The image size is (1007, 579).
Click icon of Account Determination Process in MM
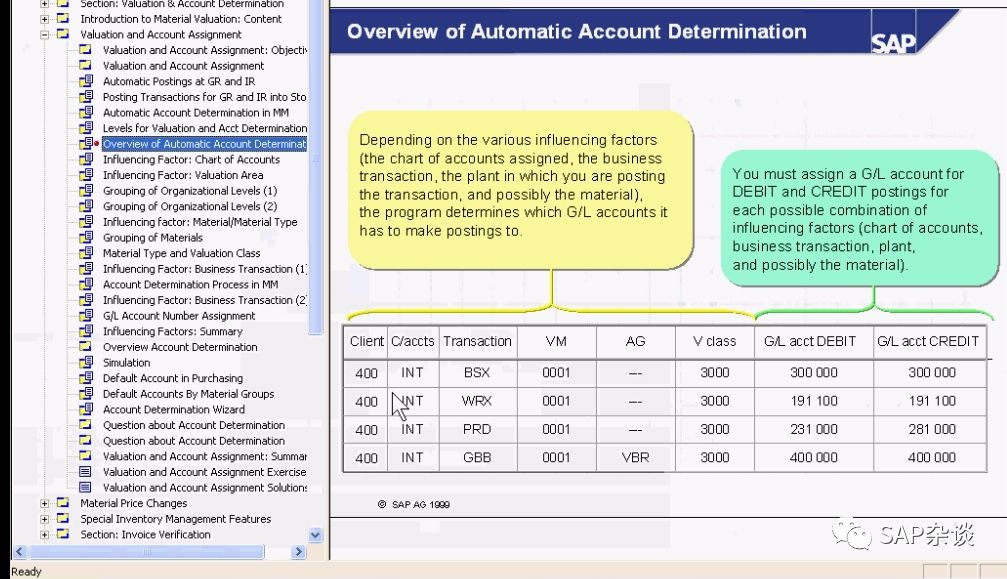tap(85, 284)
